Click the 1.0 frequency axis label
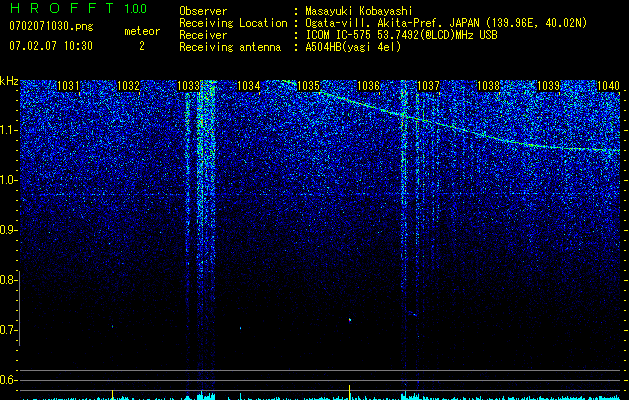The image size is (629, 400). point(8,180)
